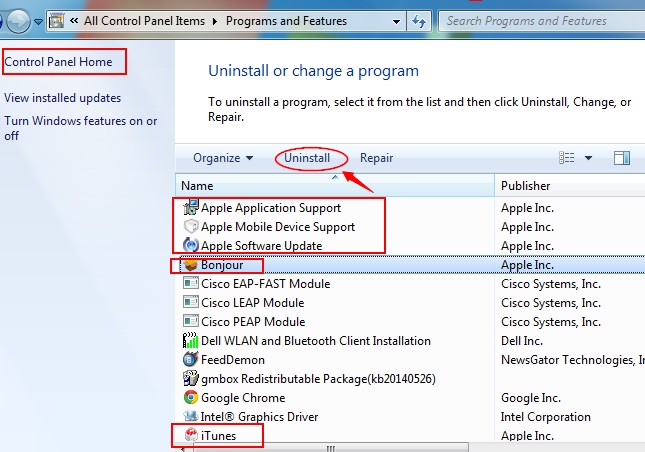Click NewsGator Technologies publisher cell

coord(573,359)
